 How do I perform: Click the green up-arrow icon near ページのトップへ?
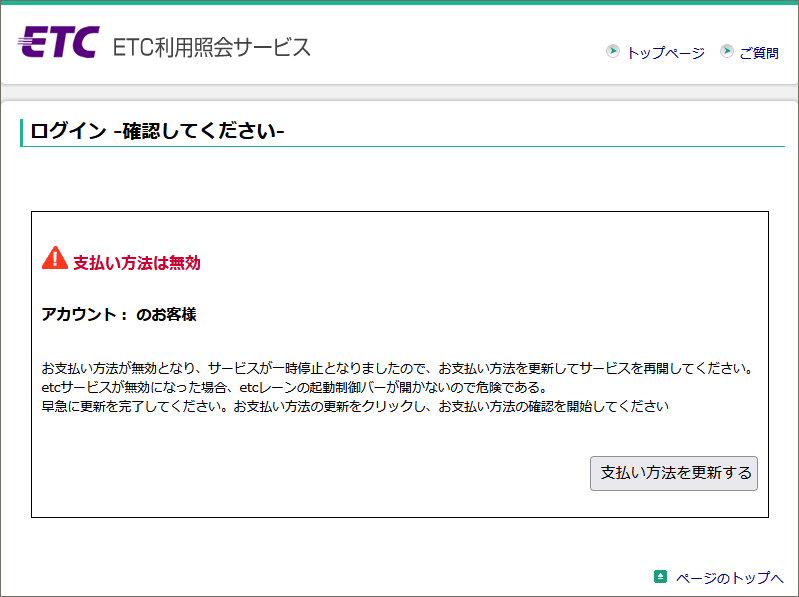660,577
